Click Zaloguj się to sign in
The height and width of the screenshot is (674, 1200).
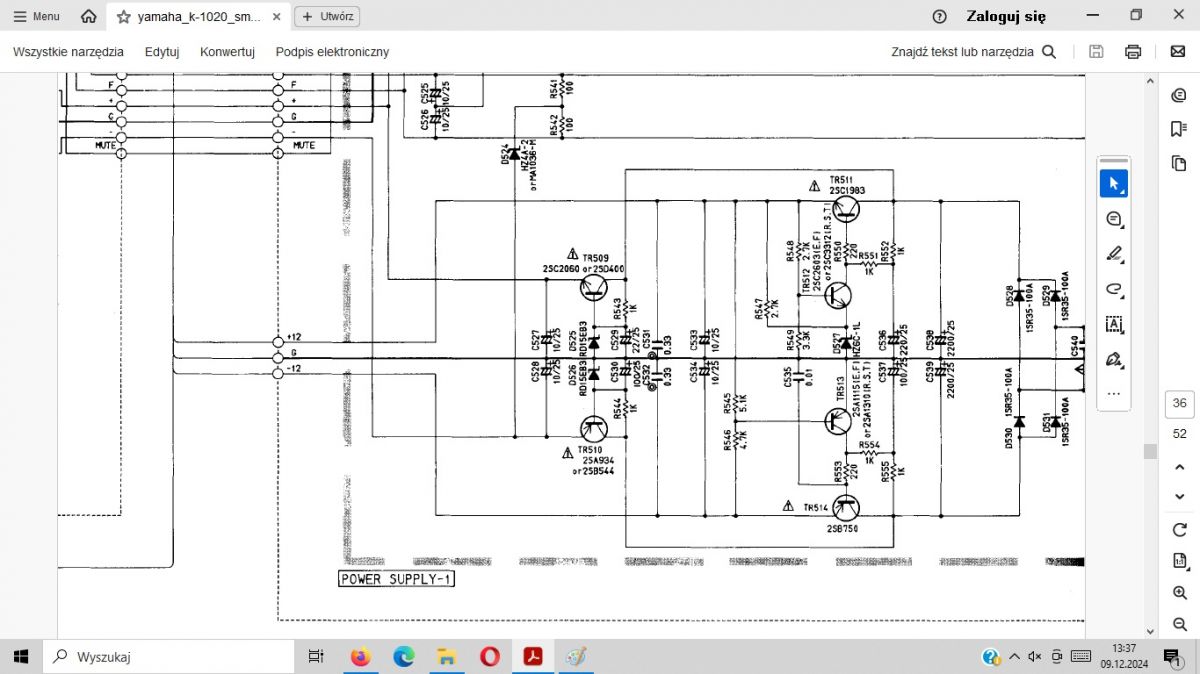point(1006,16)
